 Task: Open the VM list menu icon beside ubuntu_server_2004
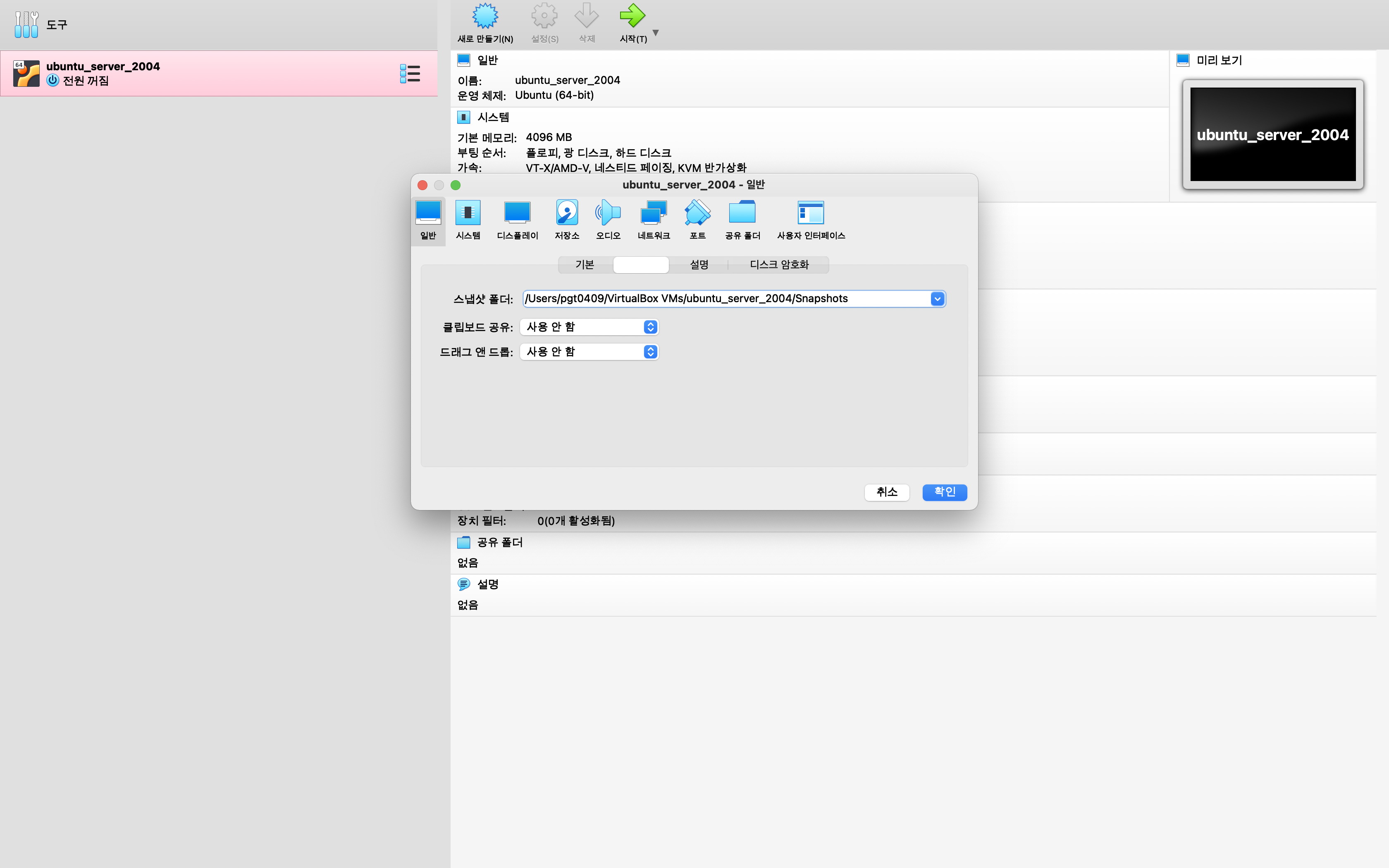(x=410, y=74)
